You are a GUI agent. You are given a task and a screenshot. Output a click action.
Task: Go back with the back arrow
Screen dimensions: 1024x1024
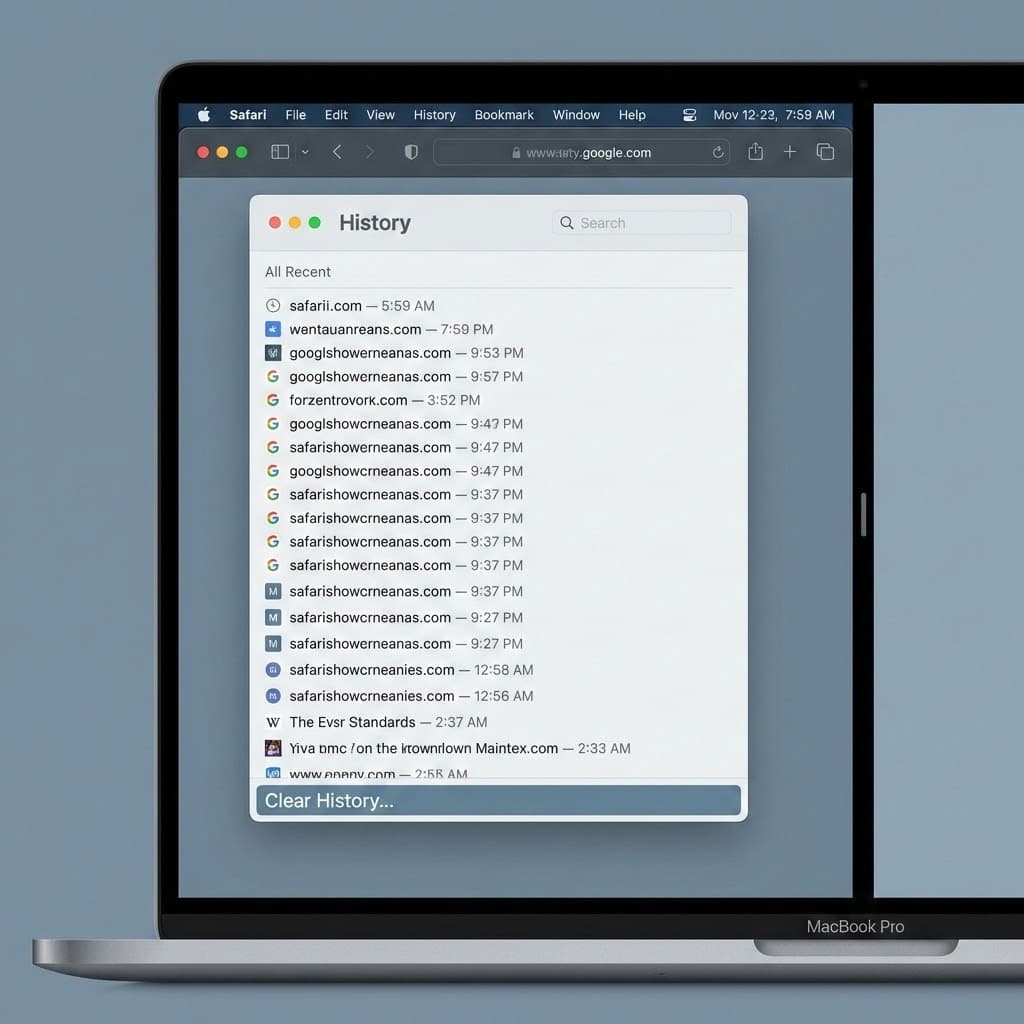tap(337, 152)
